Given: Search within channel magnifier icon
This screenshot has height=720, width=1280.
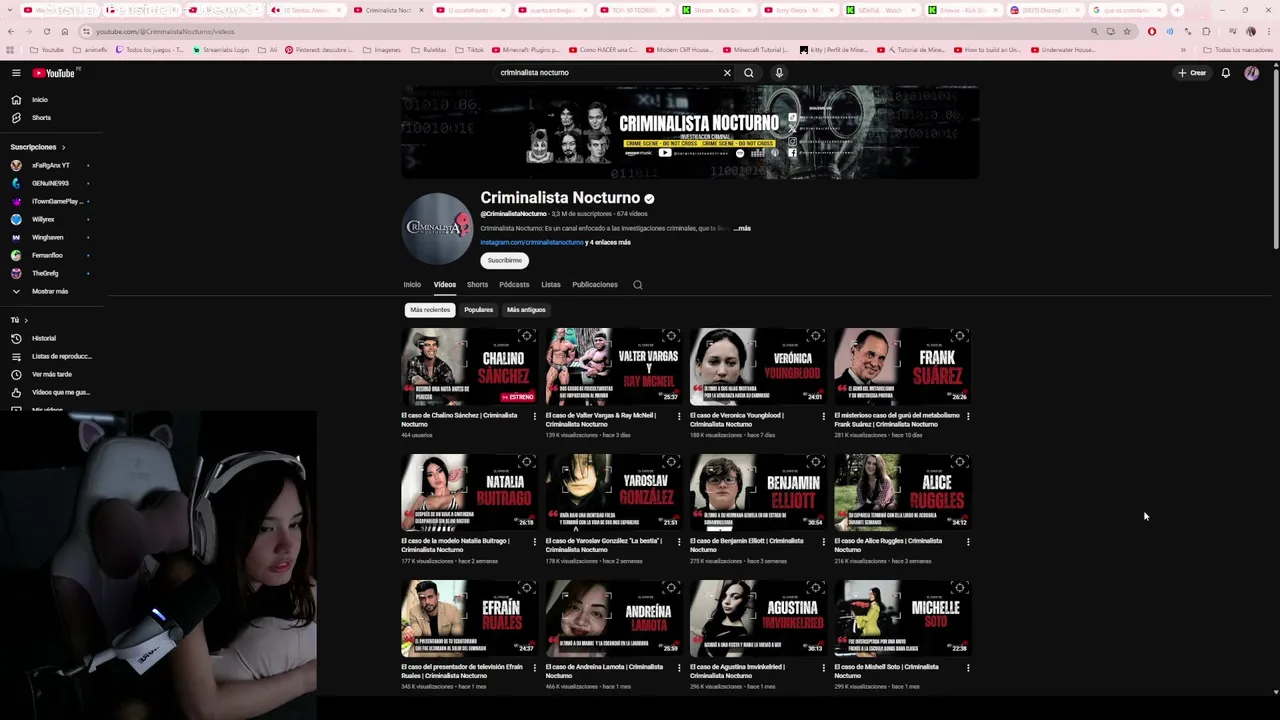Looking at the screenshot, I should [637, 285].
